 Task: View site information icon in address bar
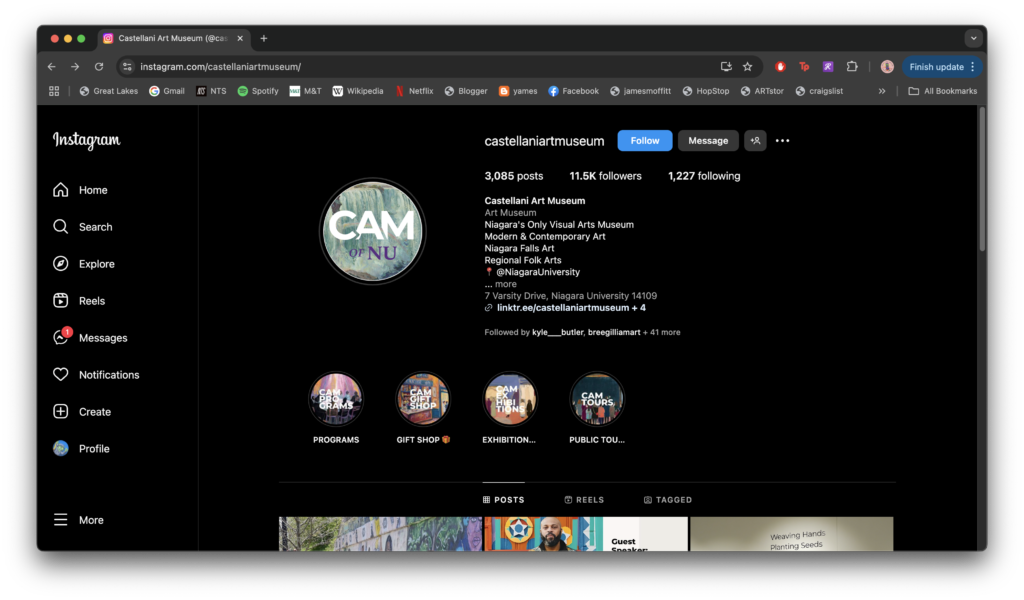coord(127,67)
